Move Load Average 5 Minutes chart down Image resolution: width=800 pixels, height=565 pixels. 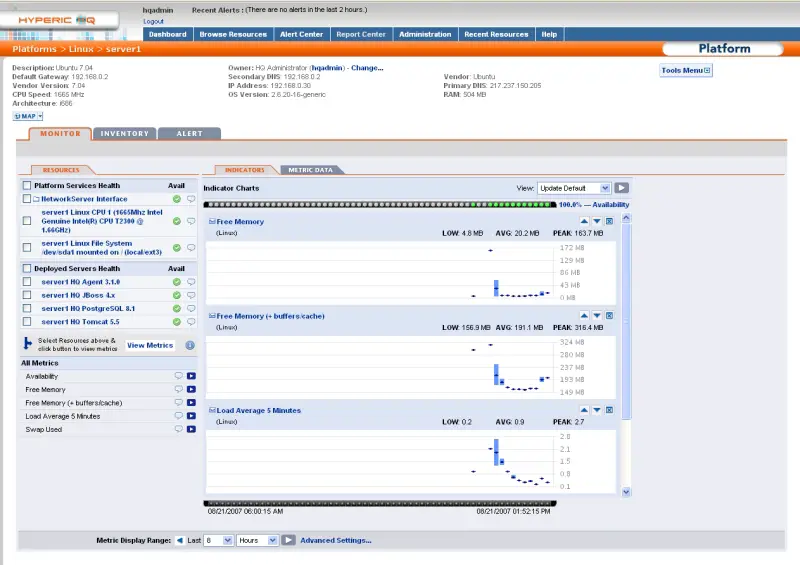(596, 410)
